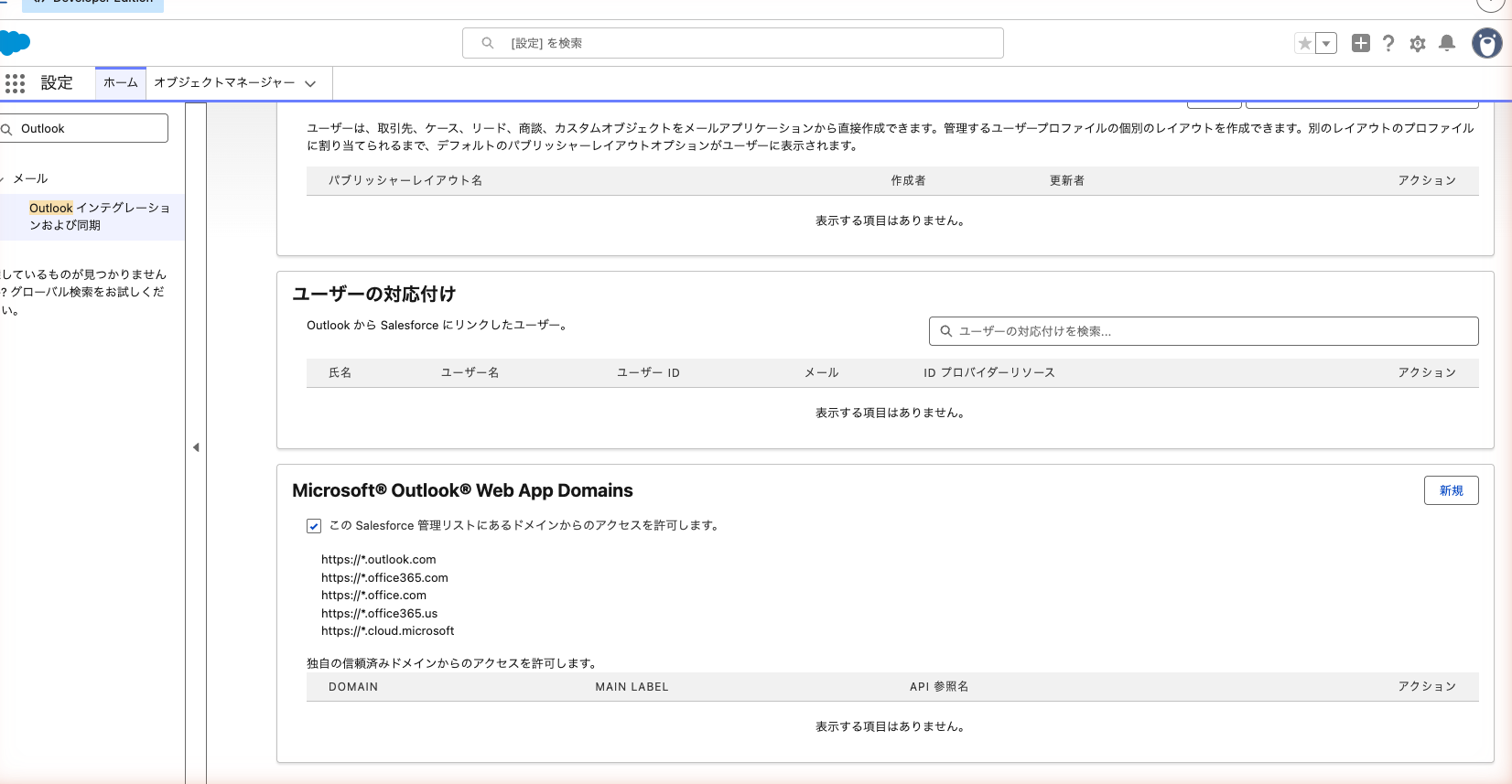Click the ユーザー名 column header
This screenshot has width=1512, height=784.
[470, 372]
